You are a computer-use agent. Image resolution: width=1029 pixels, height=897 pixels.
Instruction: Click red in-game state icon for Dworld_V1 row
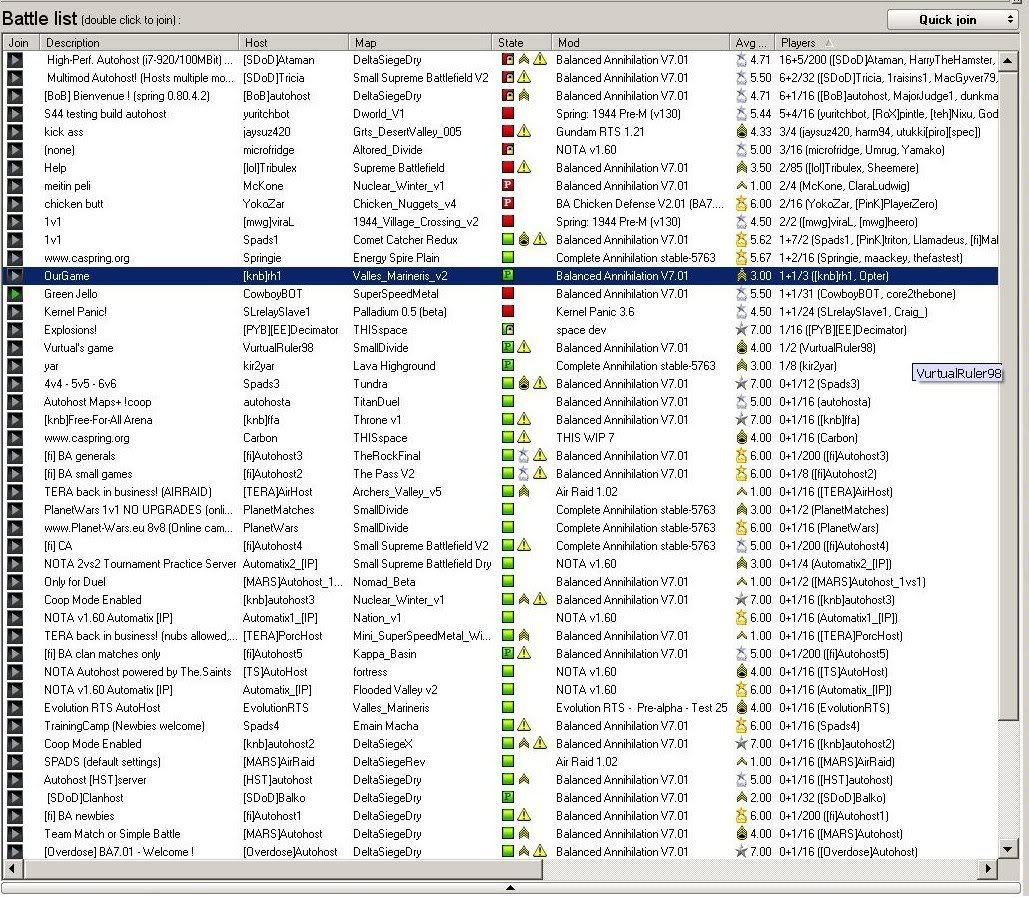pyautogui.click(x=507, y=113)
